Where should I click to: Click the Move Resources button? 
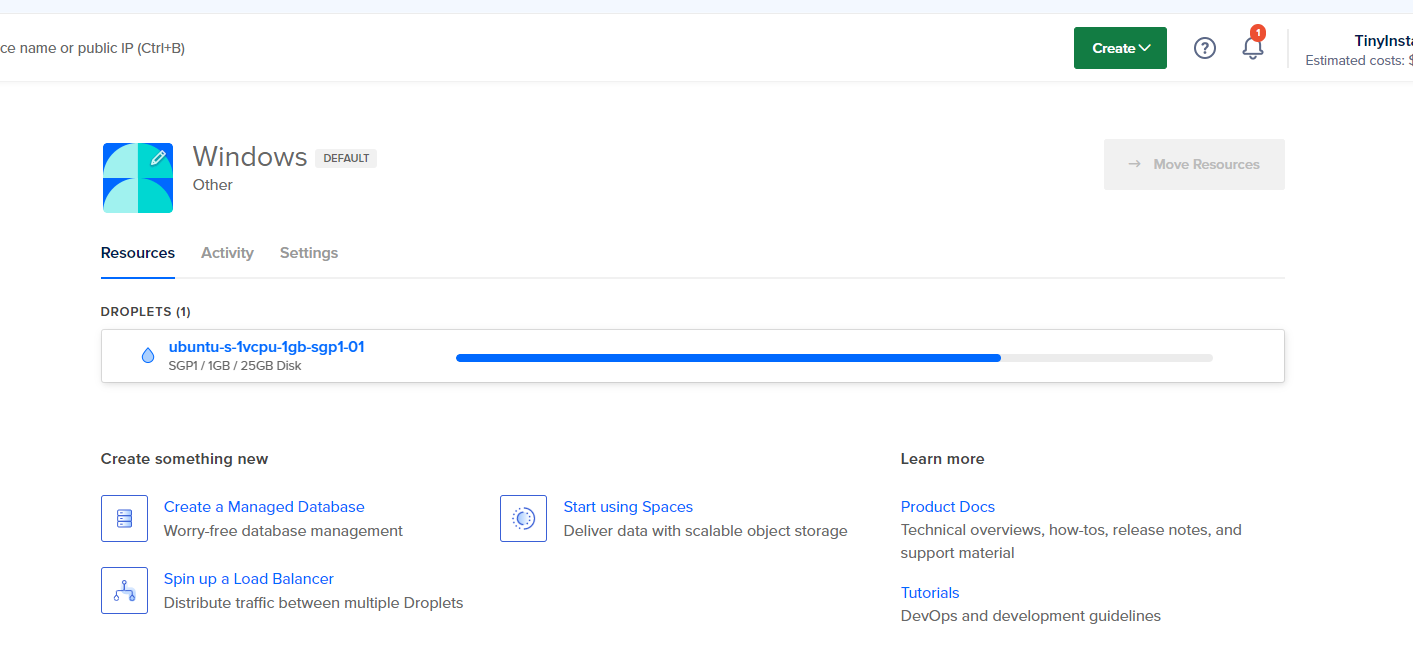click(1194, 164)
